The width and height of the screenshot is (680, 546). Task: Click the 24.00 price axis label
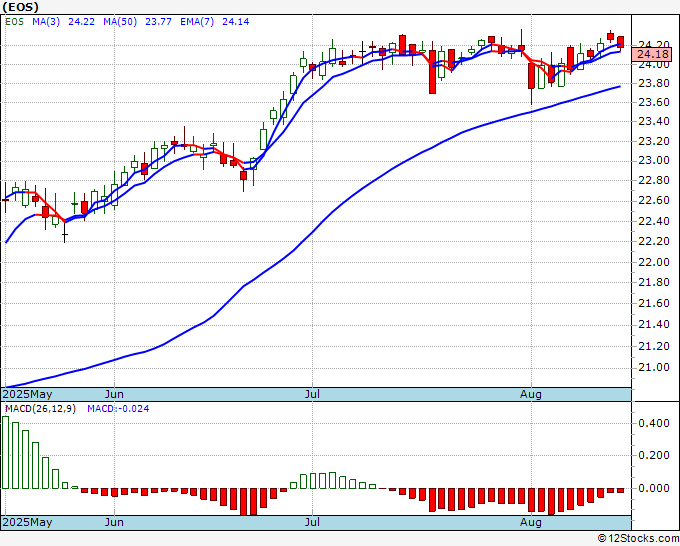click(654, 65)
